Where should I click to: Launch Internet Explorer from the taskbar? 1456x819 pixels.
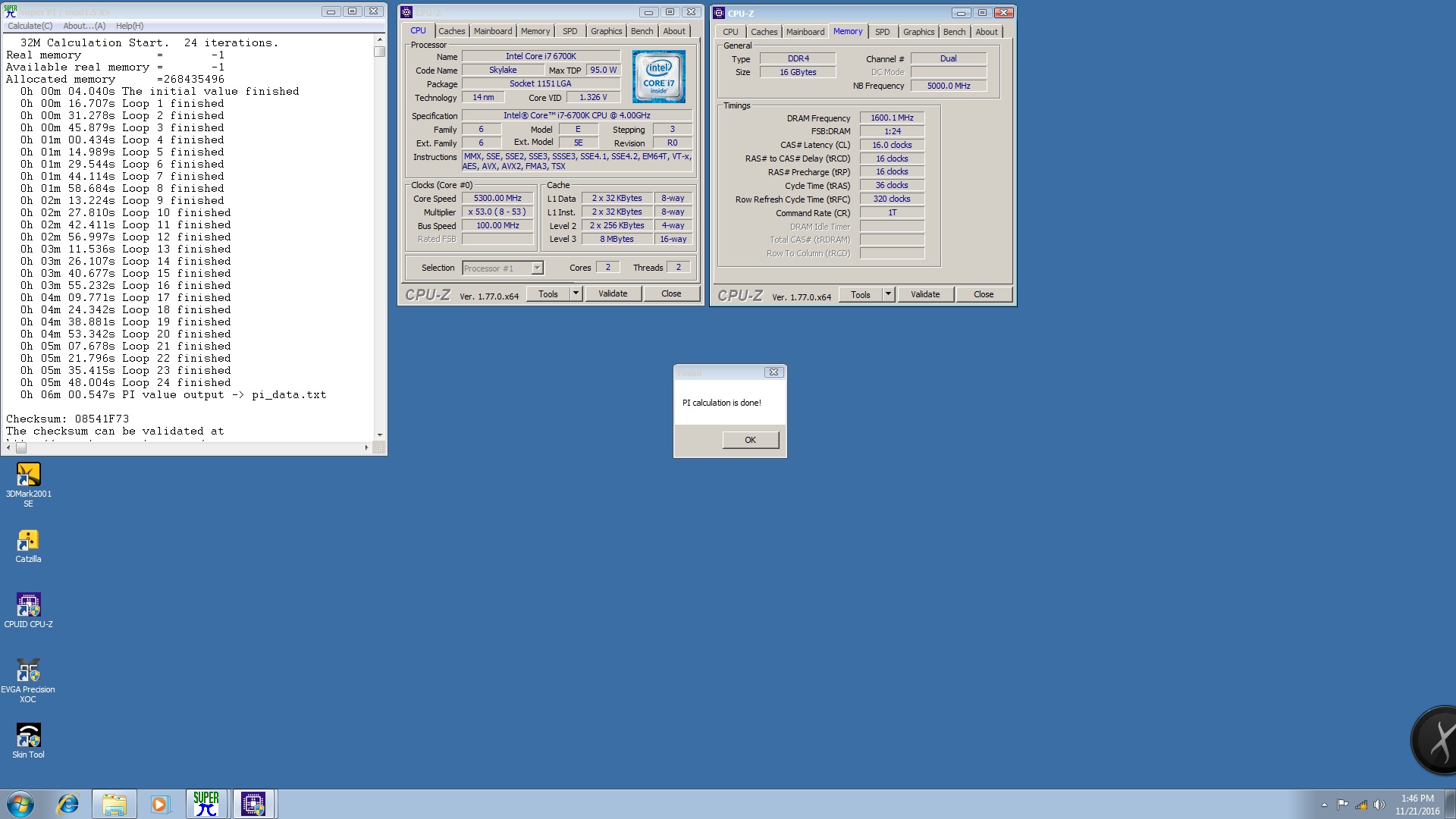(x=68, y=804)
